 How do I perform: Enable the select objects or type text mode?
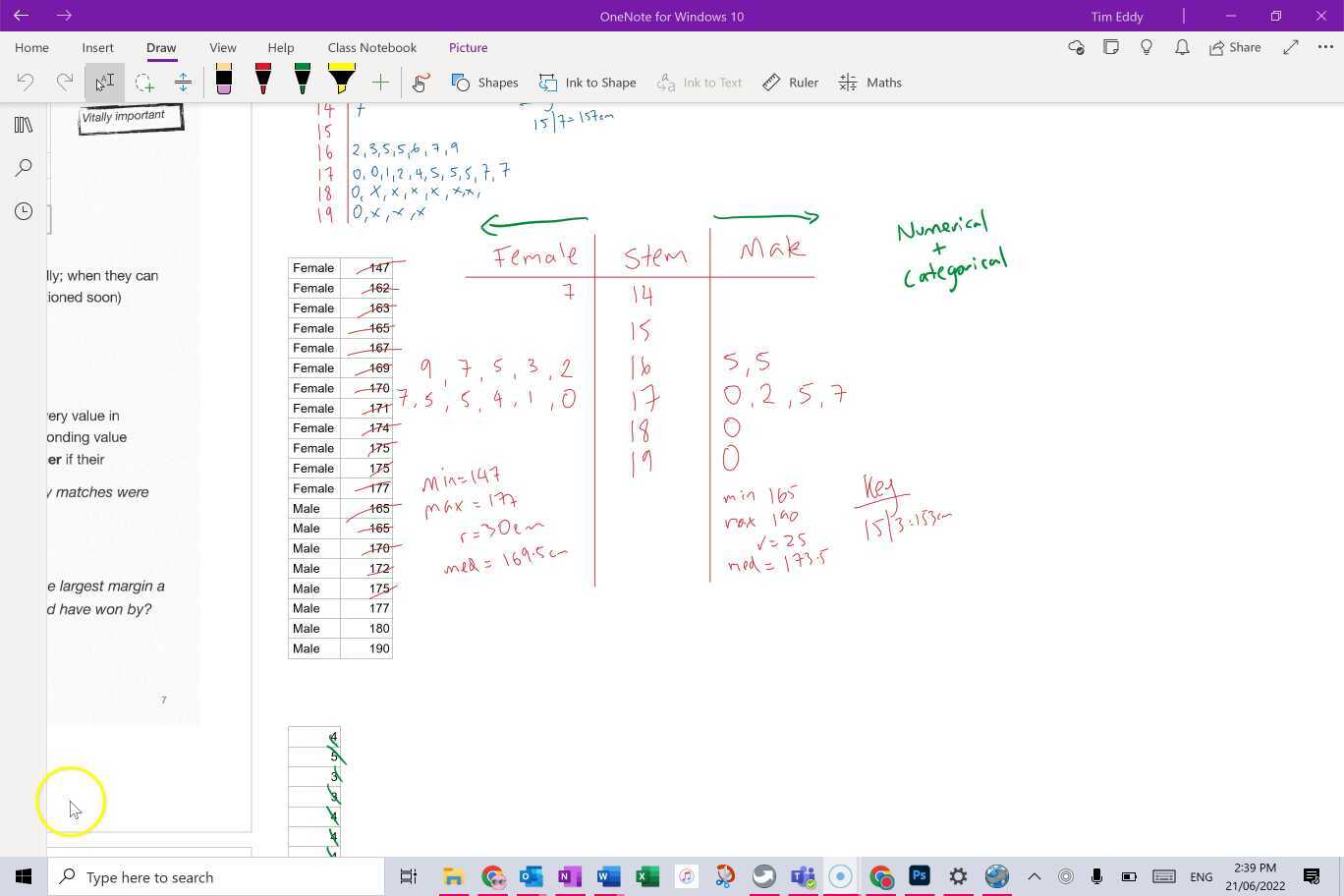[x=104, y=83]
